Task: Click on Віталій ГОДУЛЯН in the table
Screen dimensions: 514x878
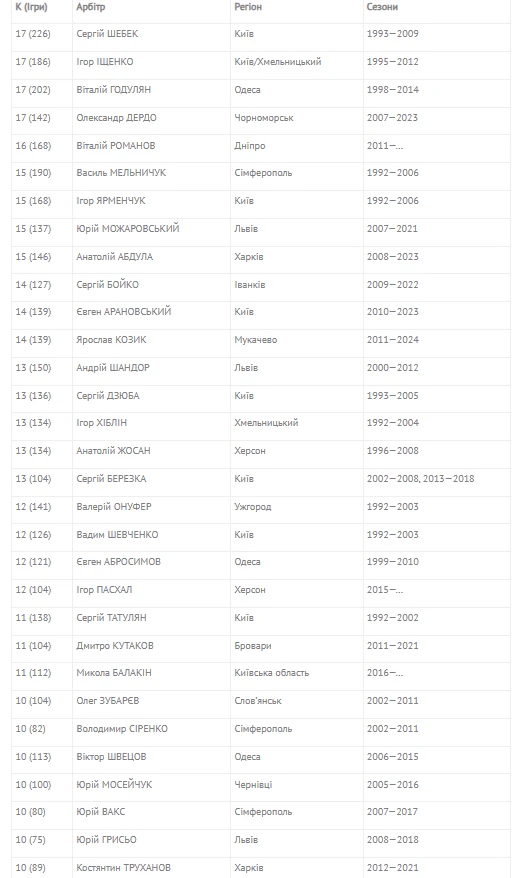Action: click(114, 90)
